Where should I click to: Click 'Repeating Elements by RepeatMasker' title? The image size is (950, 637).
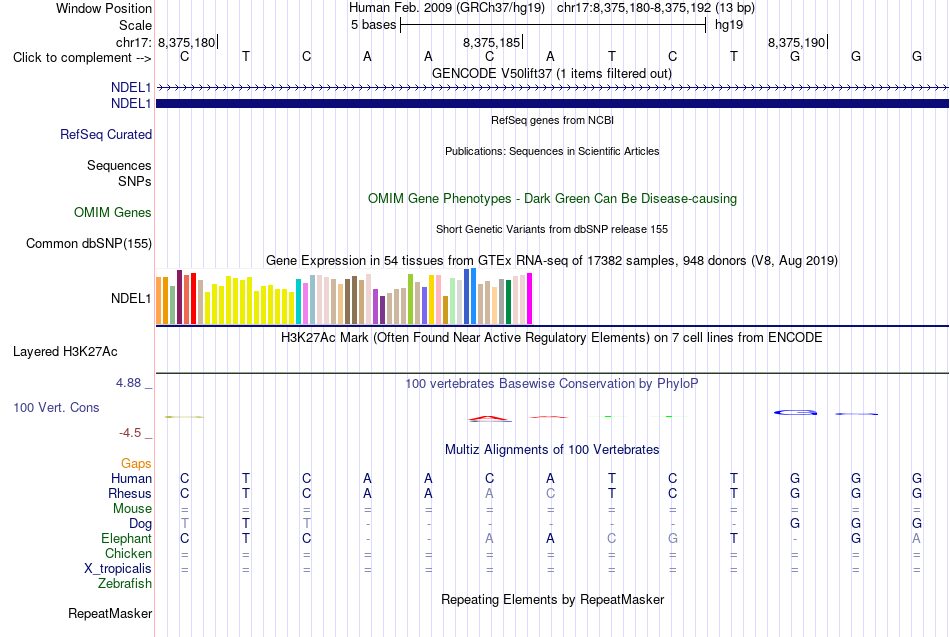tap(552, 599)
